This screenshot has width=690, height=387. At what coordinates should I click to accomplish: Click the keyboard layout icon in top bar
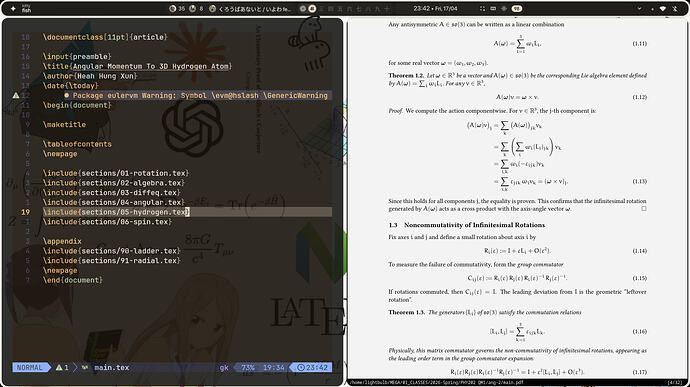click(493, 8)
